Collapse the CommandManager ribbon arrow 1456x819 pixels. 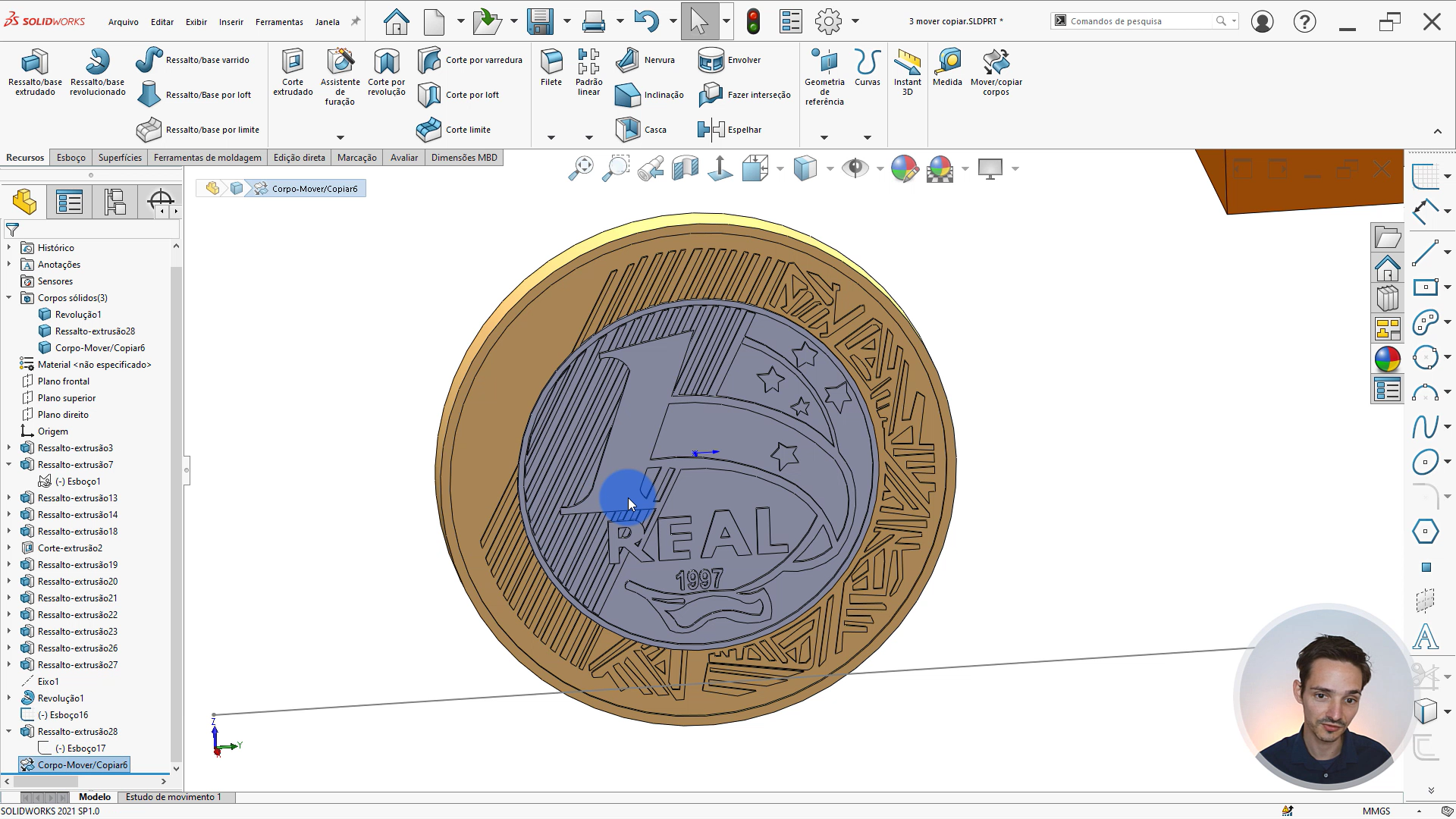click(x=1437, y=131)
